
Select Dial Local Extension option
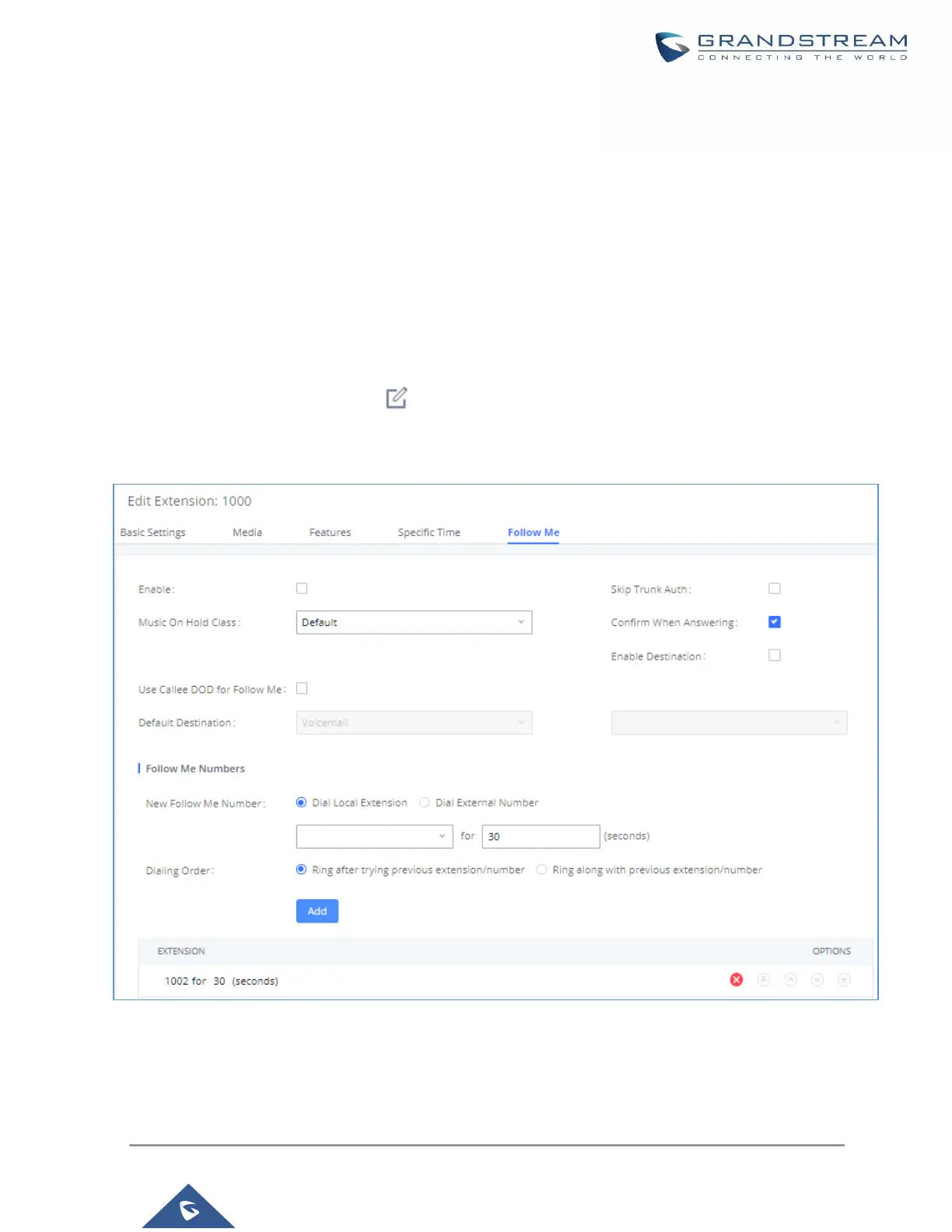301,803
